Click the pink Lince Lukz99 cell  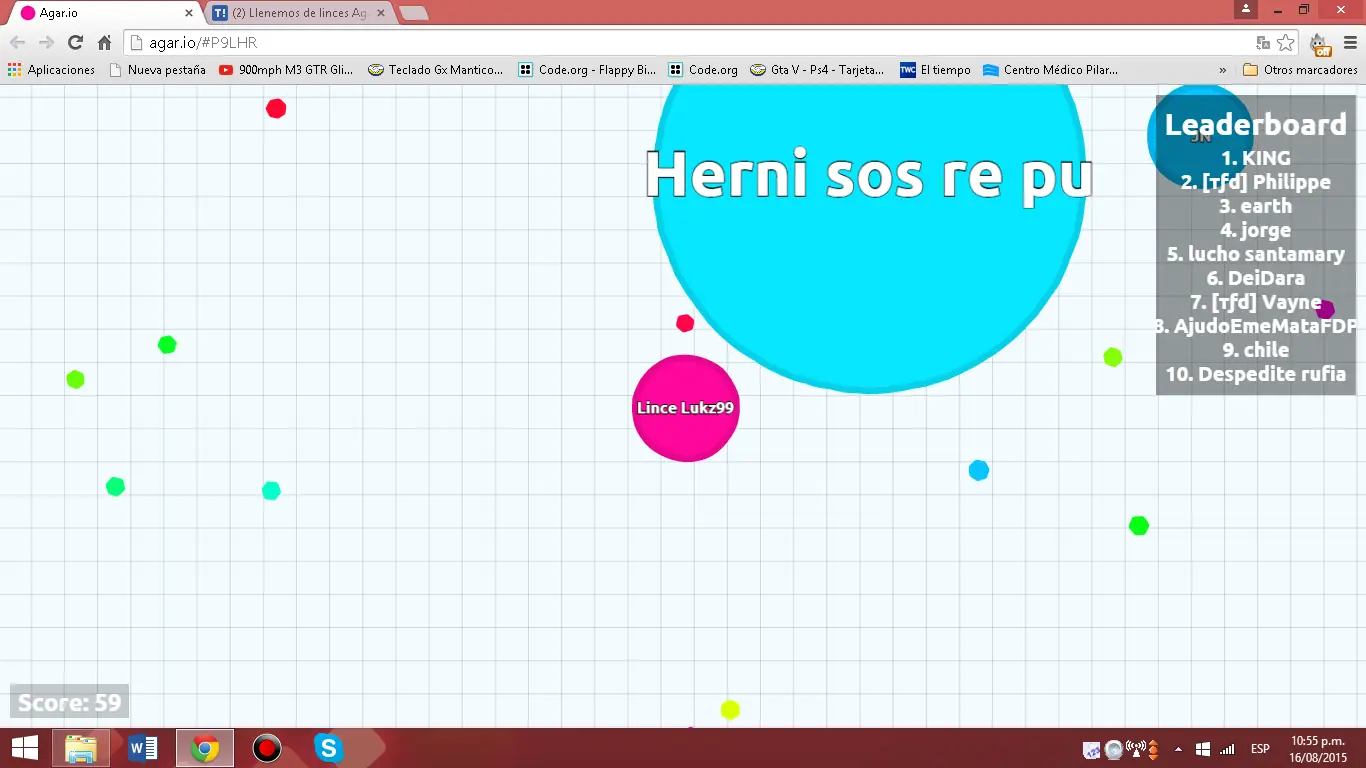pos(686,408)
